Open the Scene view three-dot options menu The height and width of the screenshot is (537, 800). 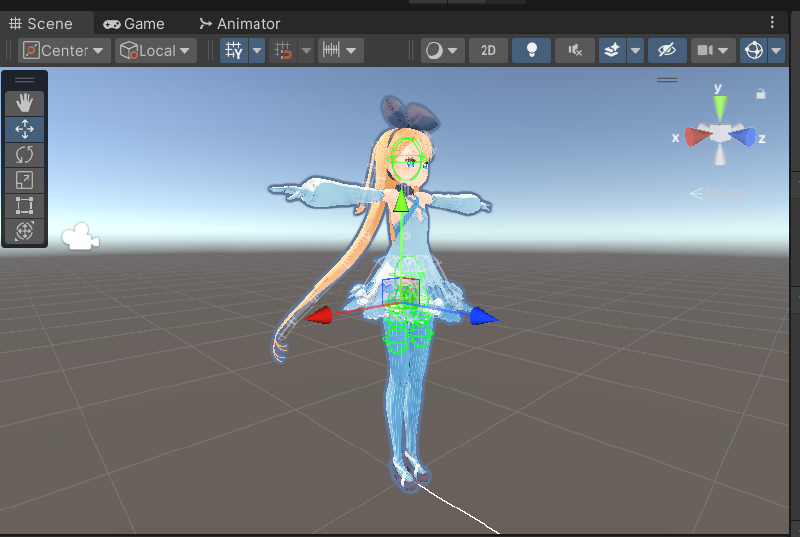[772, 22]
